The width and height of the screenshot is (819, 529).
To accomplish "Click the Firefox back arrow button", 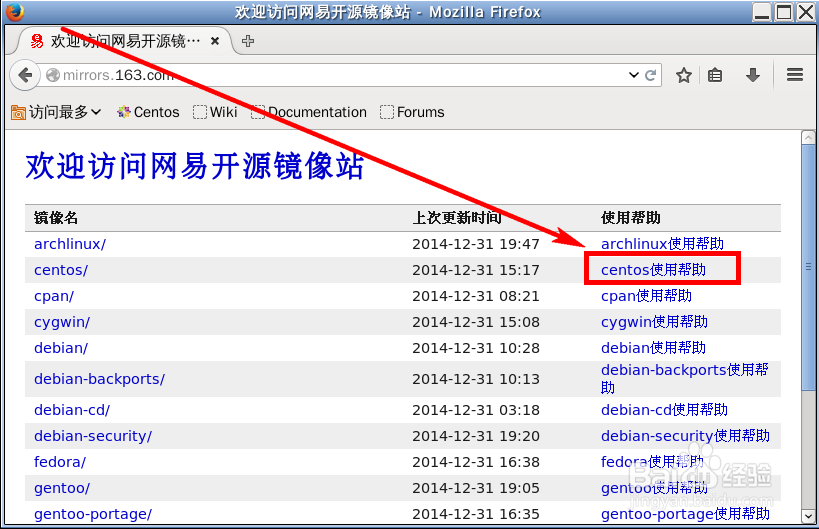I will tap(25, 75).
